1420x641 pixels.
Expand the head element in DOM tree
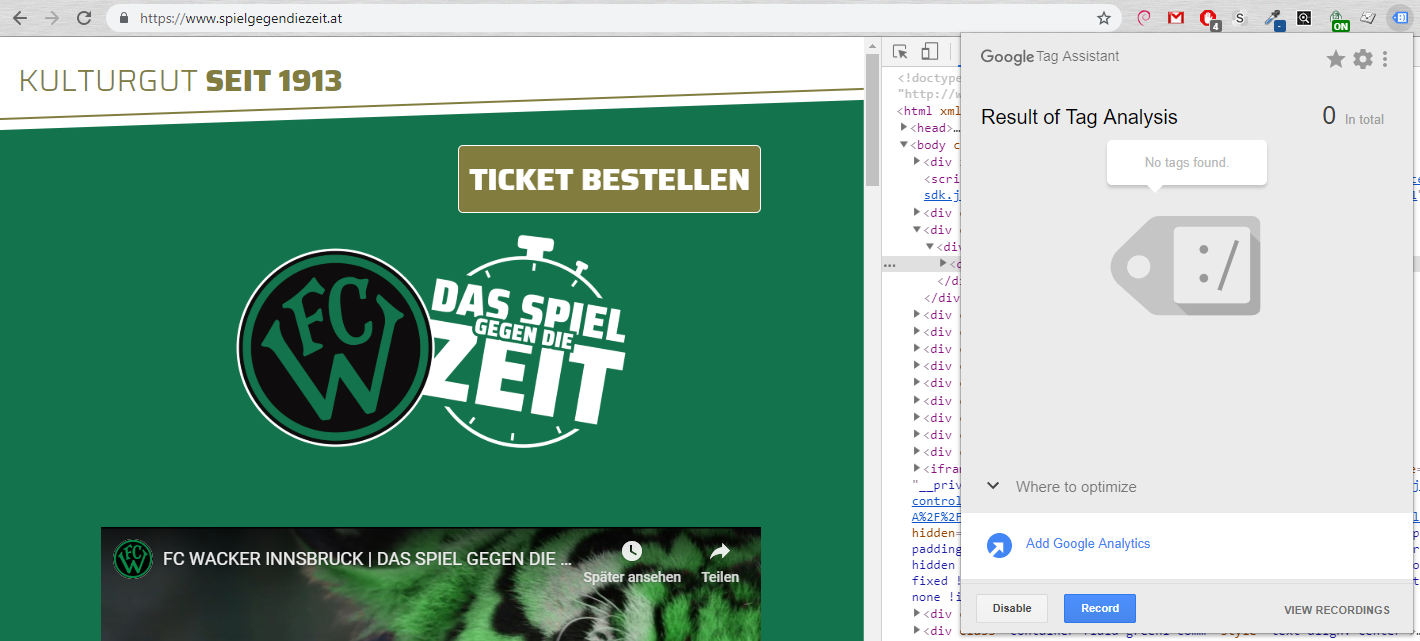[x=905, y=128]
